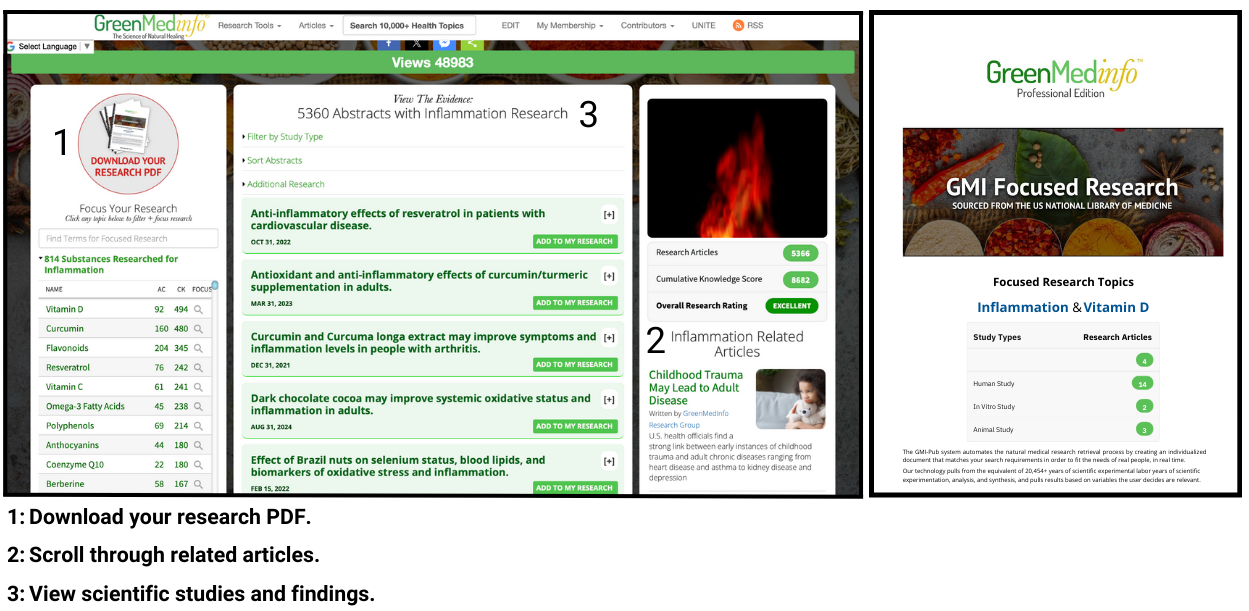The image size is (1249, 611).
Task: Share the page on X
Action: click(x=417, y=44)
